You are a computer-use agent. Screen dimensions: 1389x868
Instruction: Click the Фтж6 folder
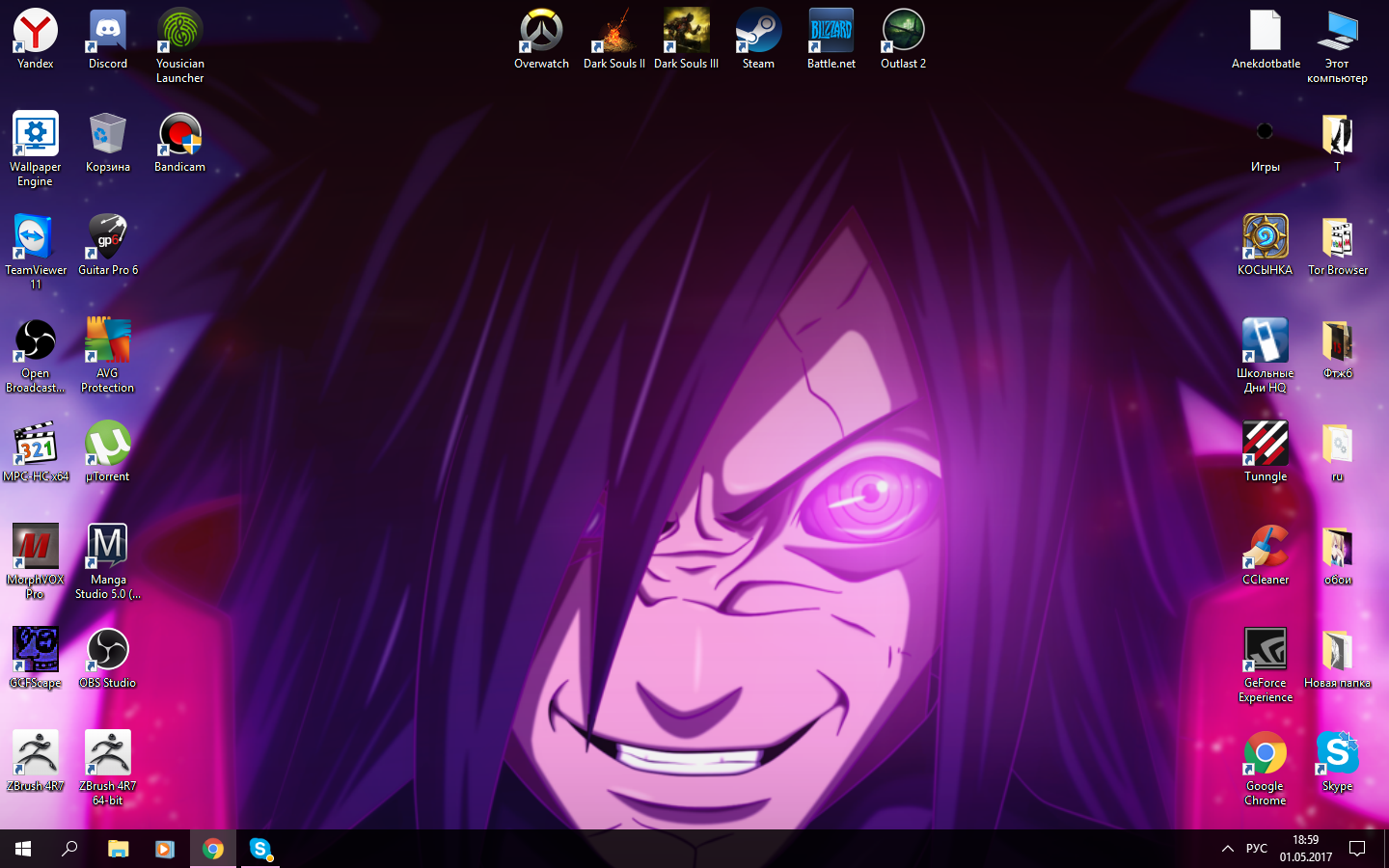coord(1338,349)
